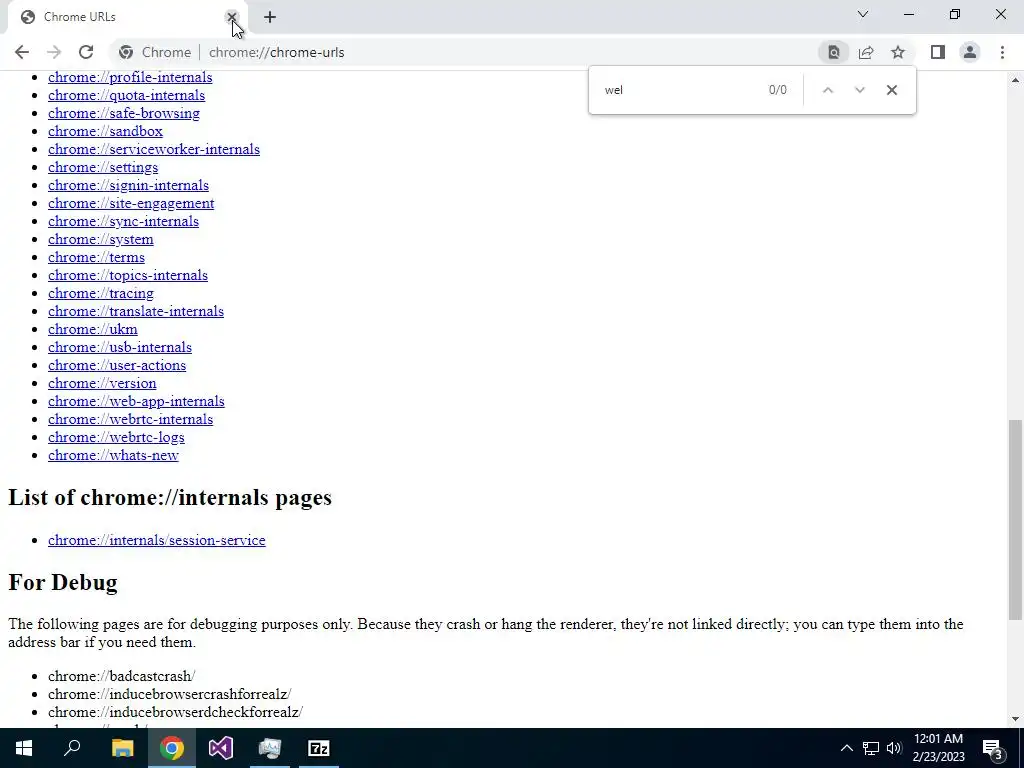Open 7-Zip from the taskbar

click(x=319, y=748)
